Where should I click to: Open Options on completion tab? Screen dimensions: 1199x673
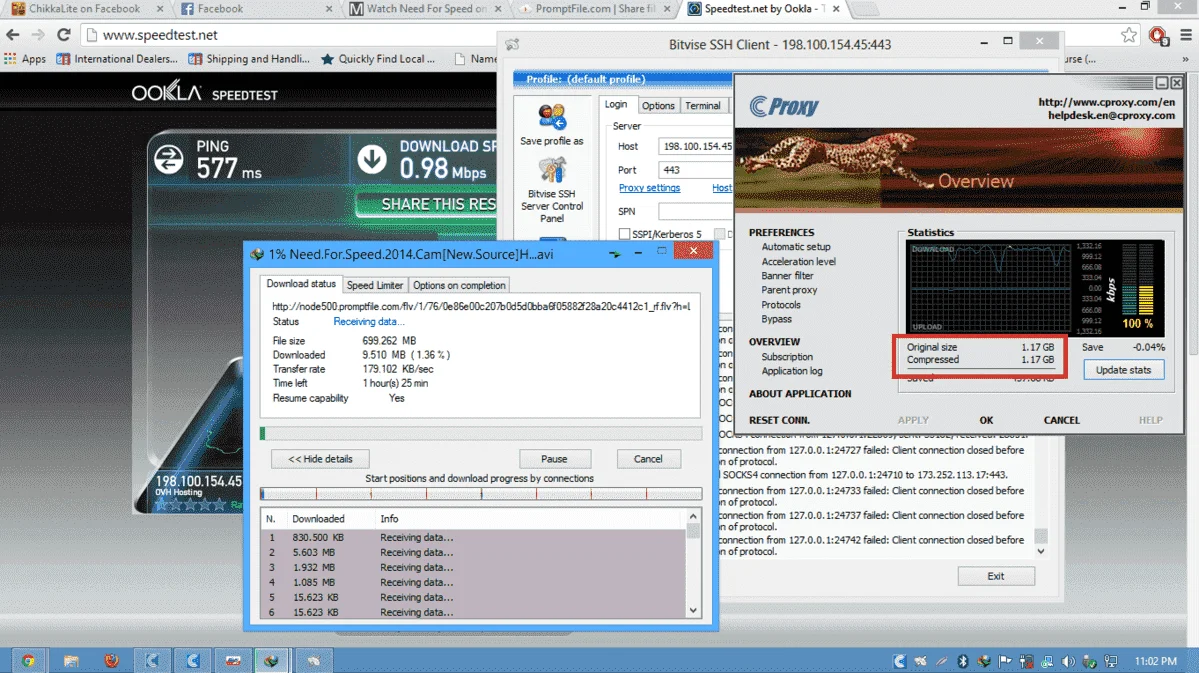(459, 285)
